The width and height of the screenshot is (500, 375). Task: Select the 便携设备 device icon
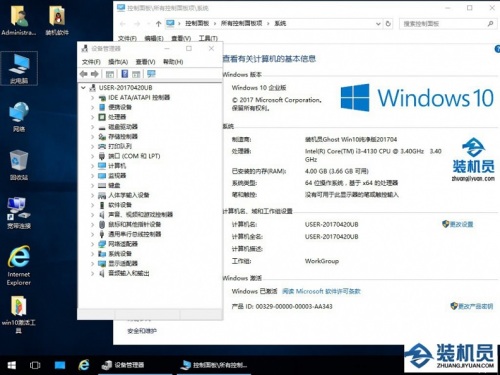[x=102, y=107]
